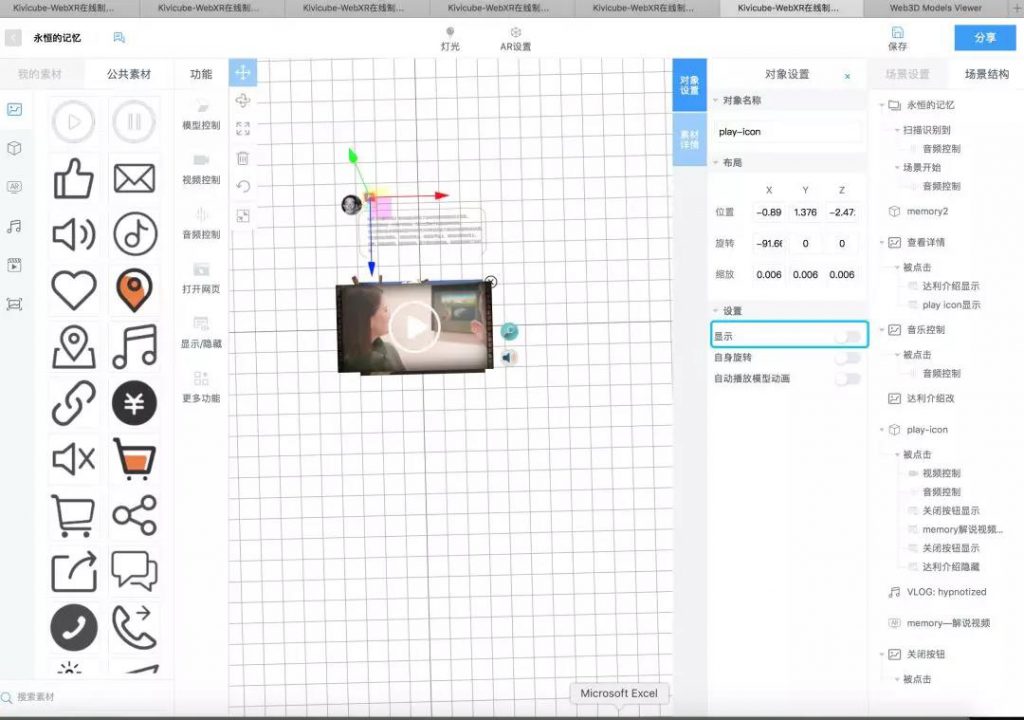
Task: Select the move tool in canvas toolbar
Action: (x=242, y=72)
